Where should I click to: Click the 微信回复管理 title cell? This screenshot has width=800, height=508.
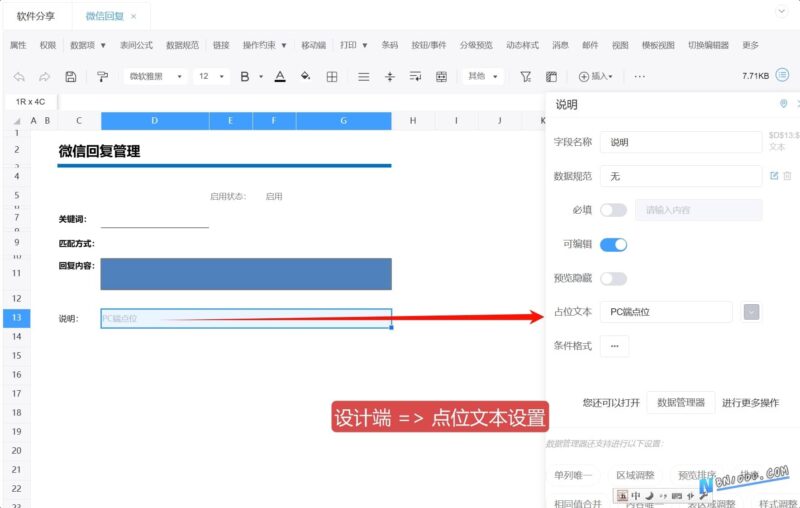pos(99,151)
